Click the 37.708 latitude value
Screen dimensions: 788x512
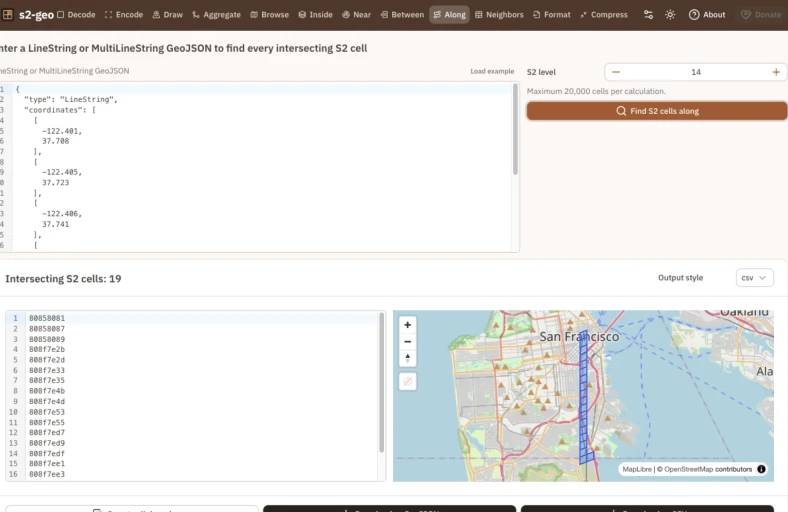[56, 141]
